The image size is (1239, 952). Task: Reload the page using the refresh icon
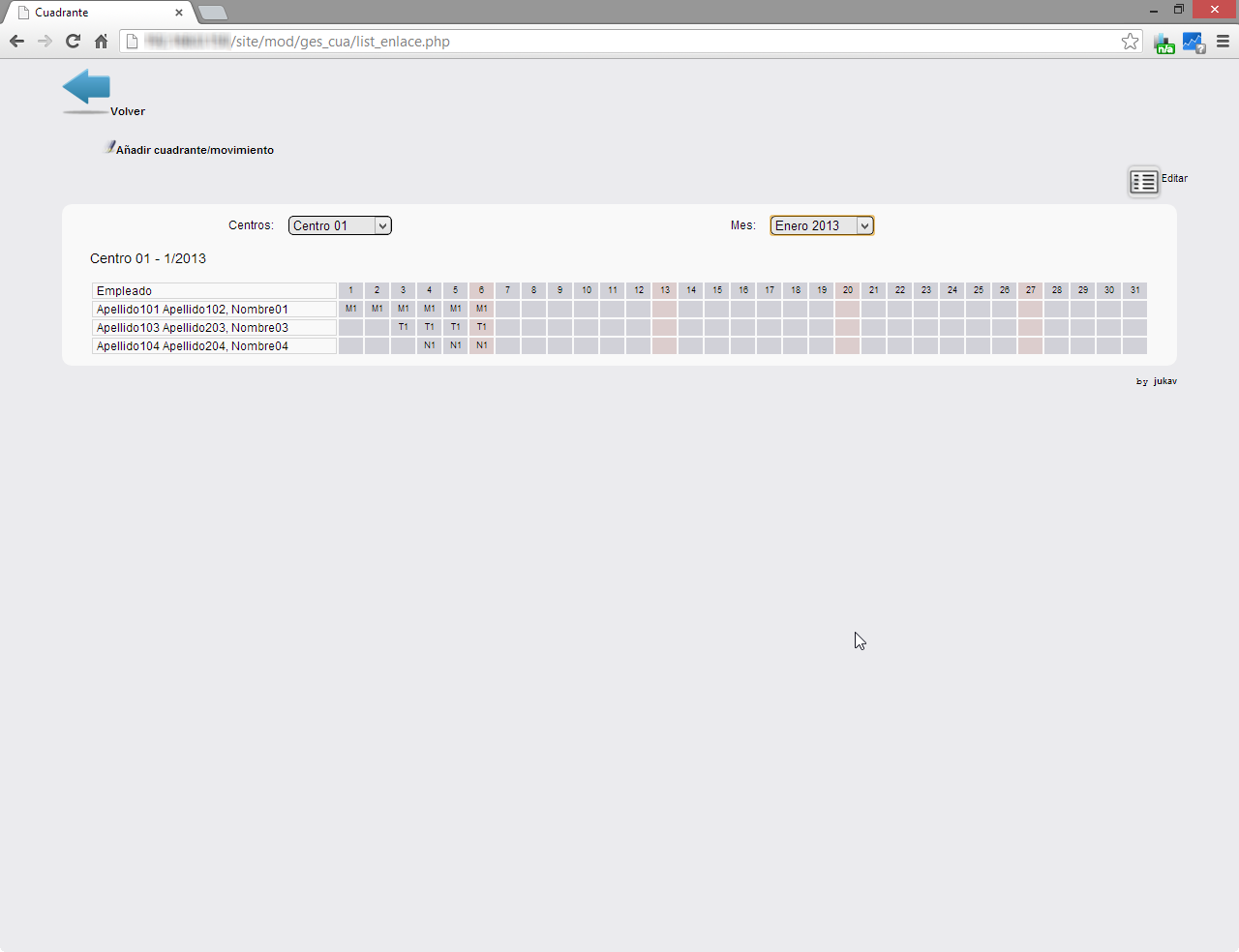pos(73,42)
